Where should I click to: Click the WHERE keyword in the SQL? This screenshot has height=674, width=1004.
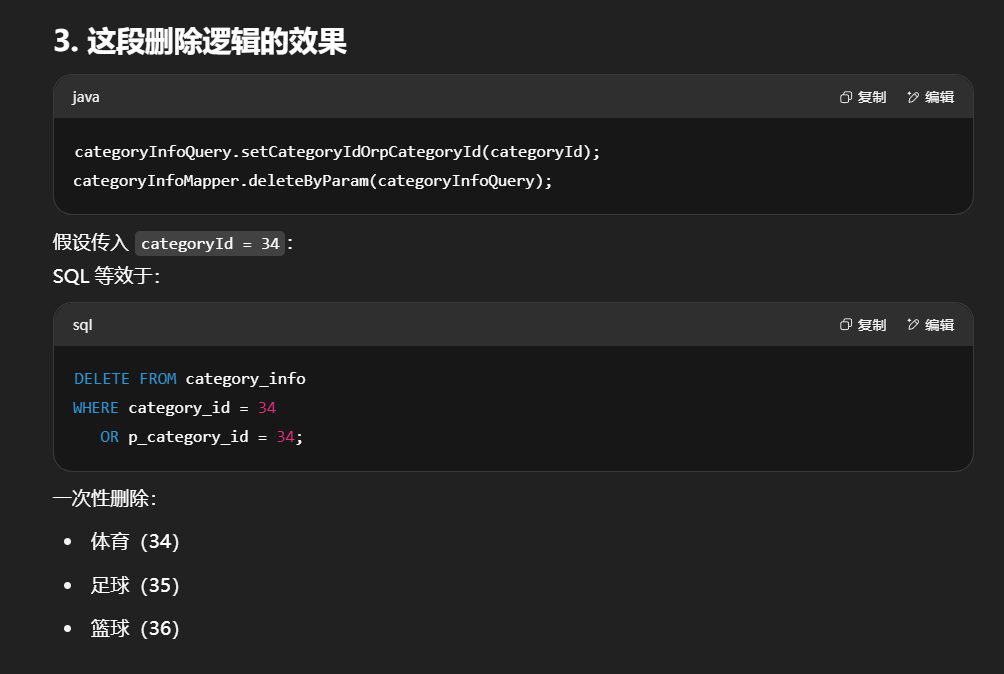96,408
